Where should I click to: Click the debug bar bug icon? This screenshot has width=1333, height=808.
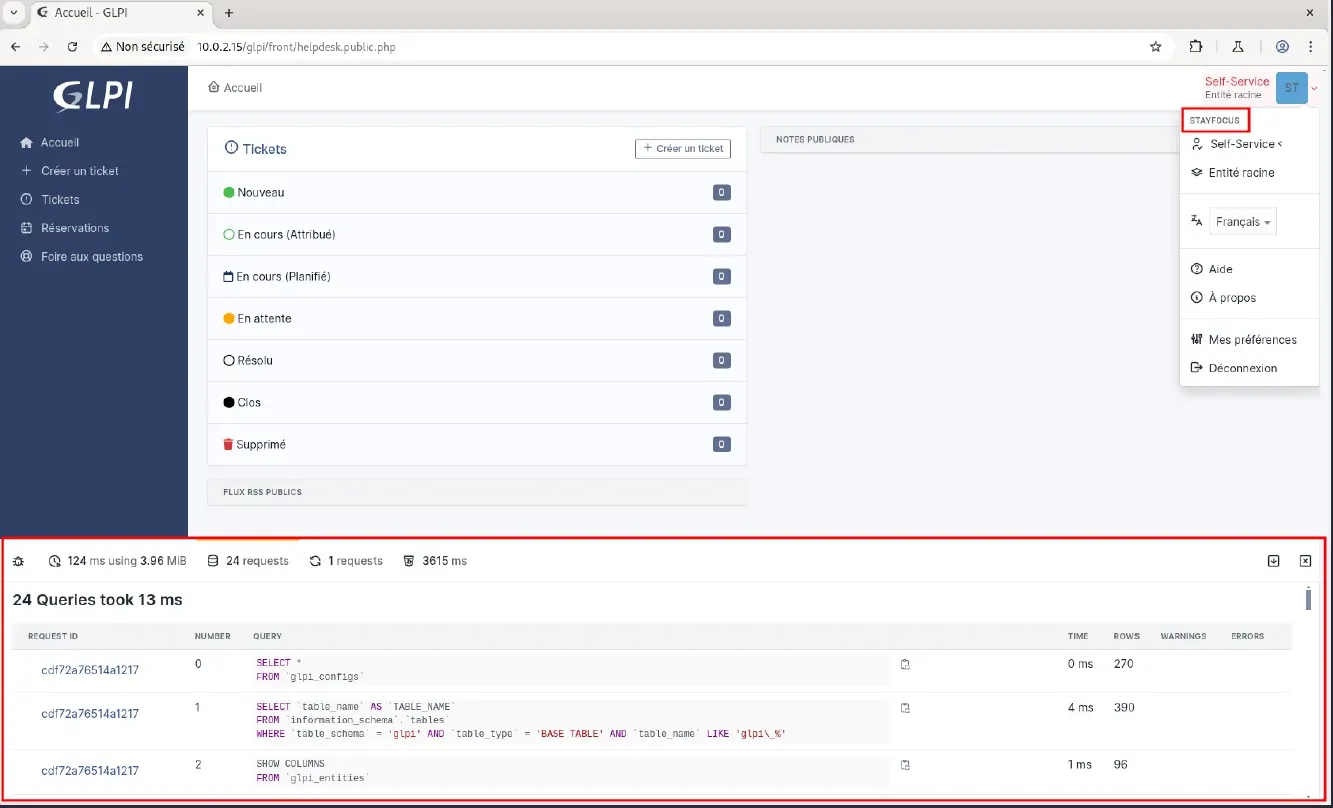[x=18, y=561]
